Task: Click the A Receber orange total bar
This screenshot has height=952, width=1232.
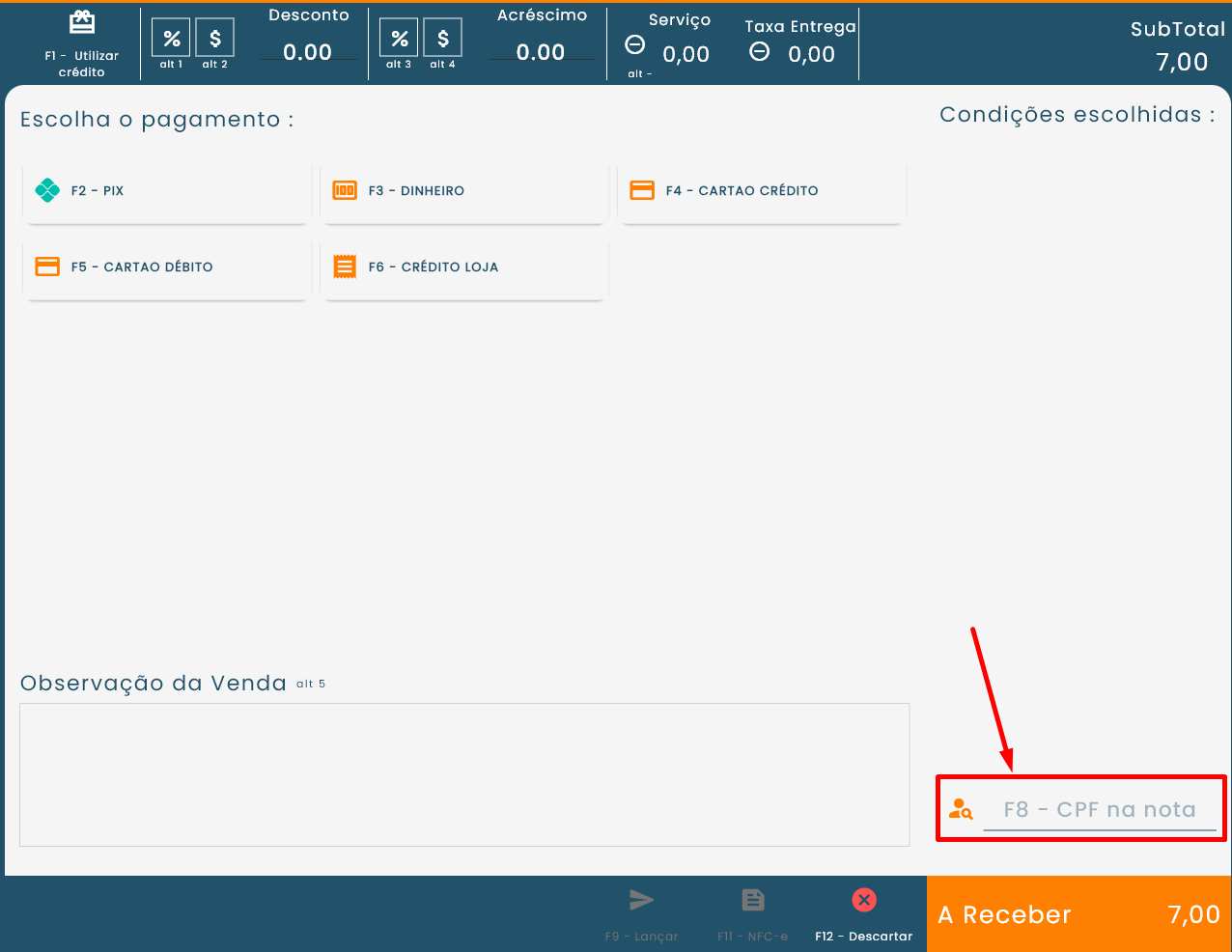Action: point(1079,914)
